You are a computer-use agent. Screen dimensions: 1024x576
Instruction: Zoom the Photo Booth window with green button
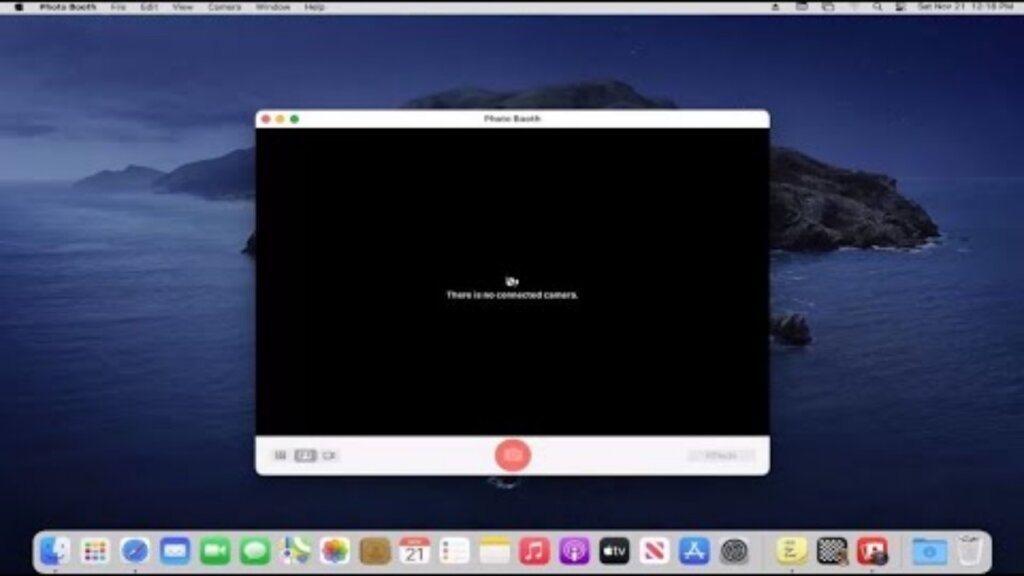[x=295, y=119]
